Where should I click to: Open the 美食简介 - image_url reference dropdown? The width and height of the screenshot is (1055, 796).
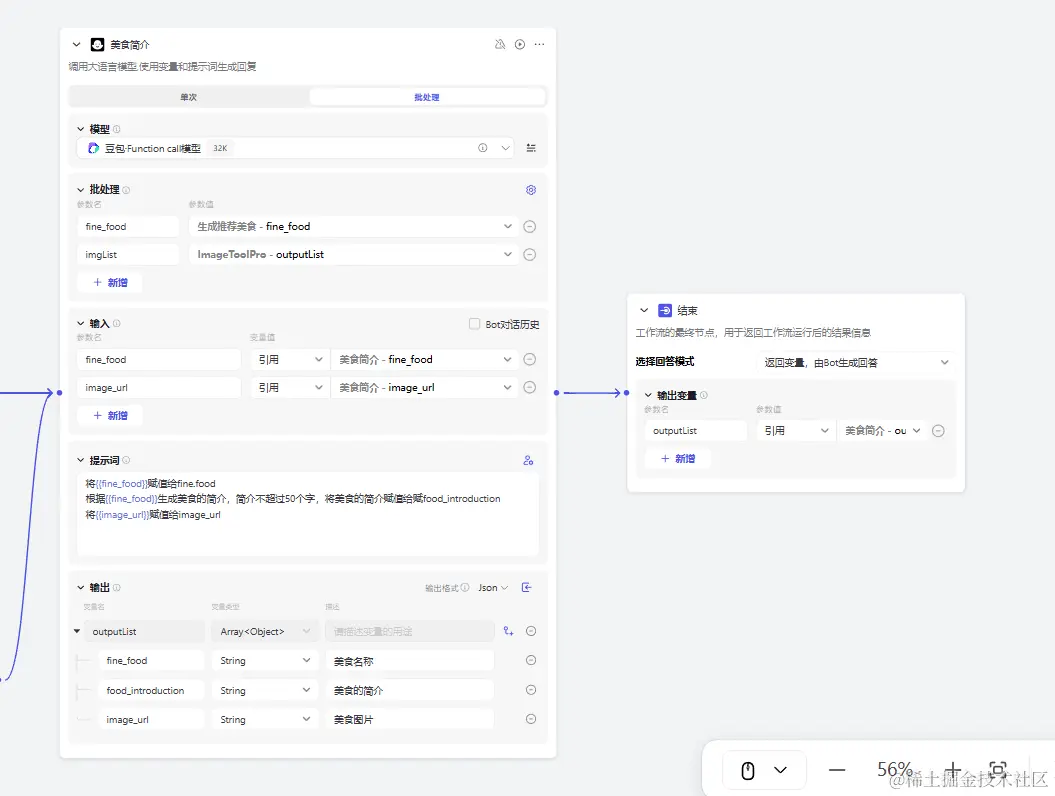tap(425, 388)
